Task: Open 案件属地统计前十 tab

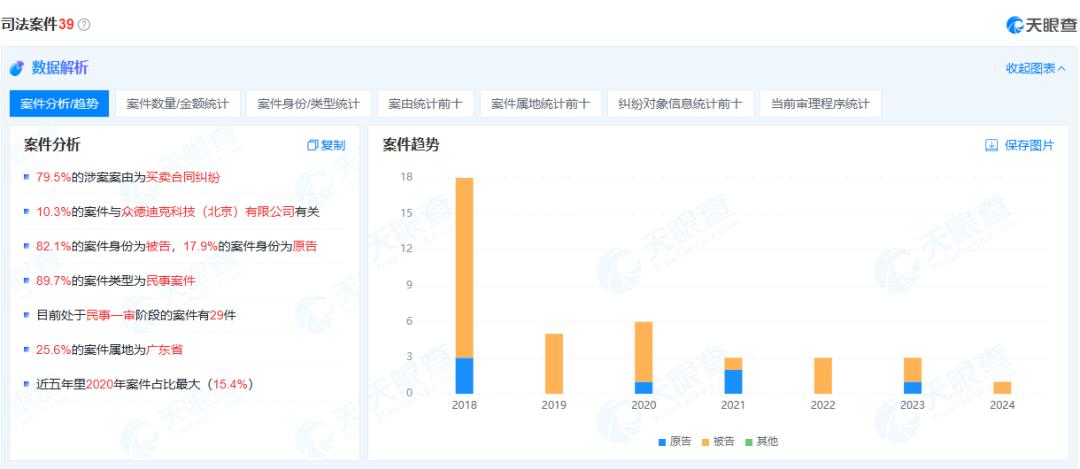Action: click(x=541, y=104)
